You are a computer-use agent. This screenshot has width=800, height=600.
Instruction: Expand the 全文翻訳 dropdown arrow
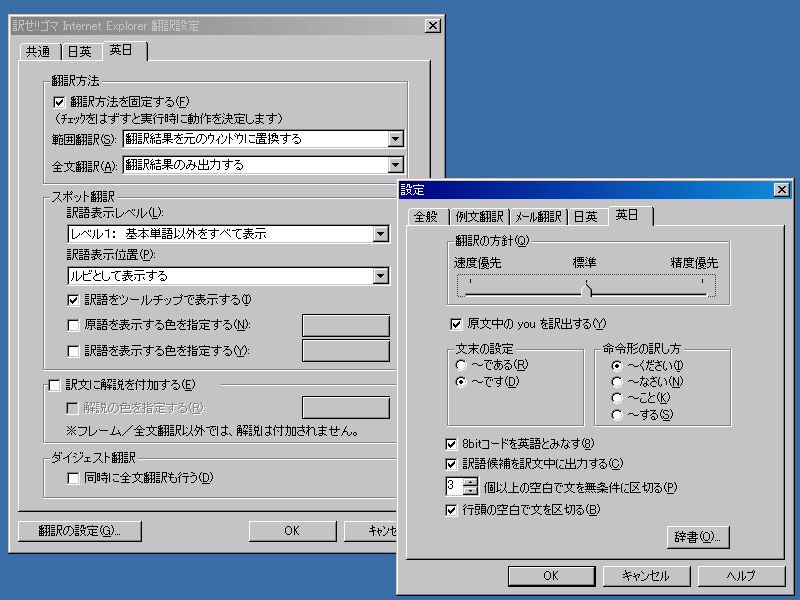tap(395, 165)
